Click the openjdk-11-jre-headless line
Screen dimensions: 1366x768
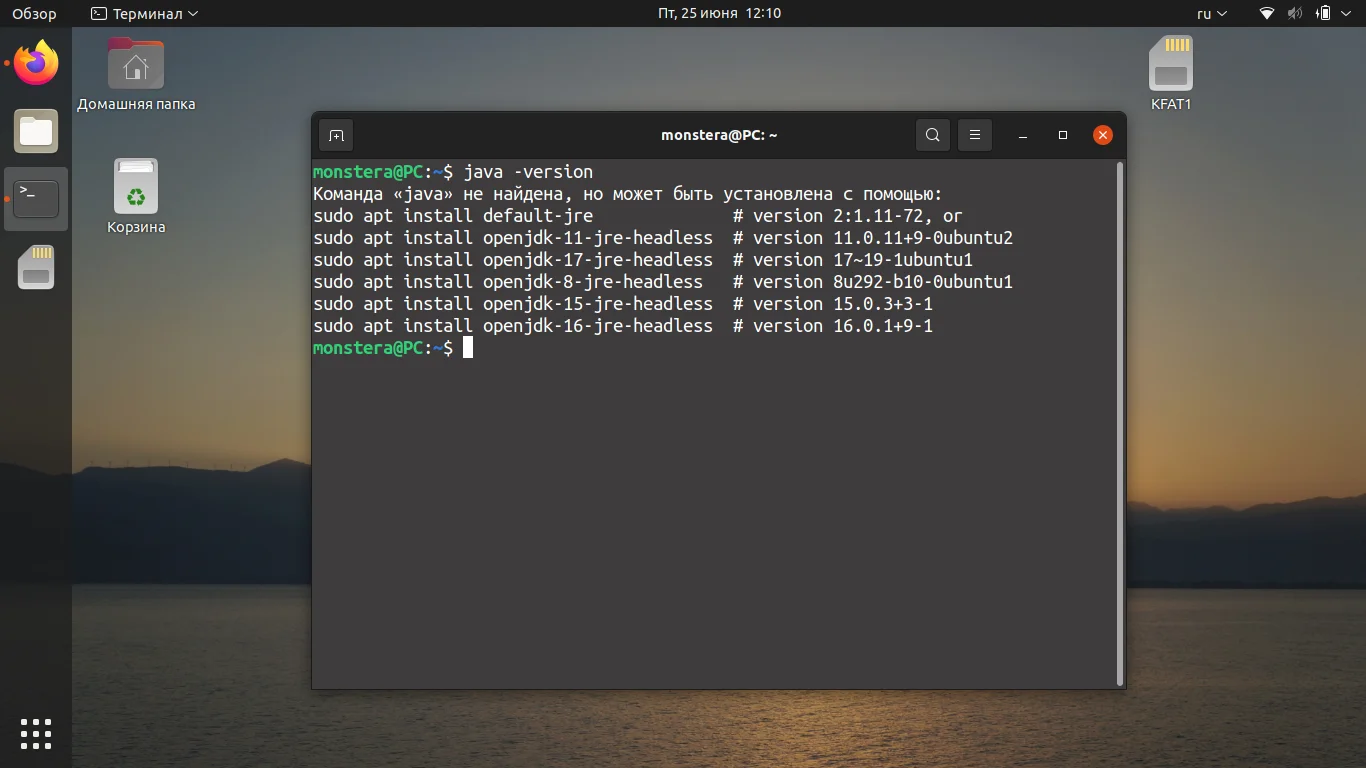pos(663,238)
